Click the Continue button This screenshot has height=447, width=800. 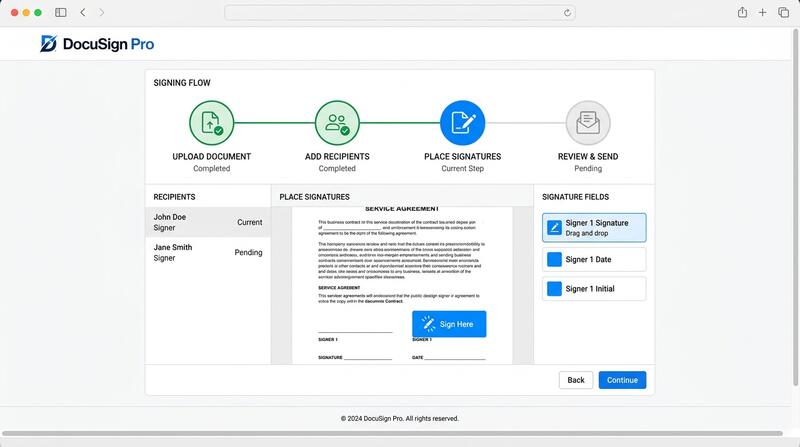click(x=622, y=380)
